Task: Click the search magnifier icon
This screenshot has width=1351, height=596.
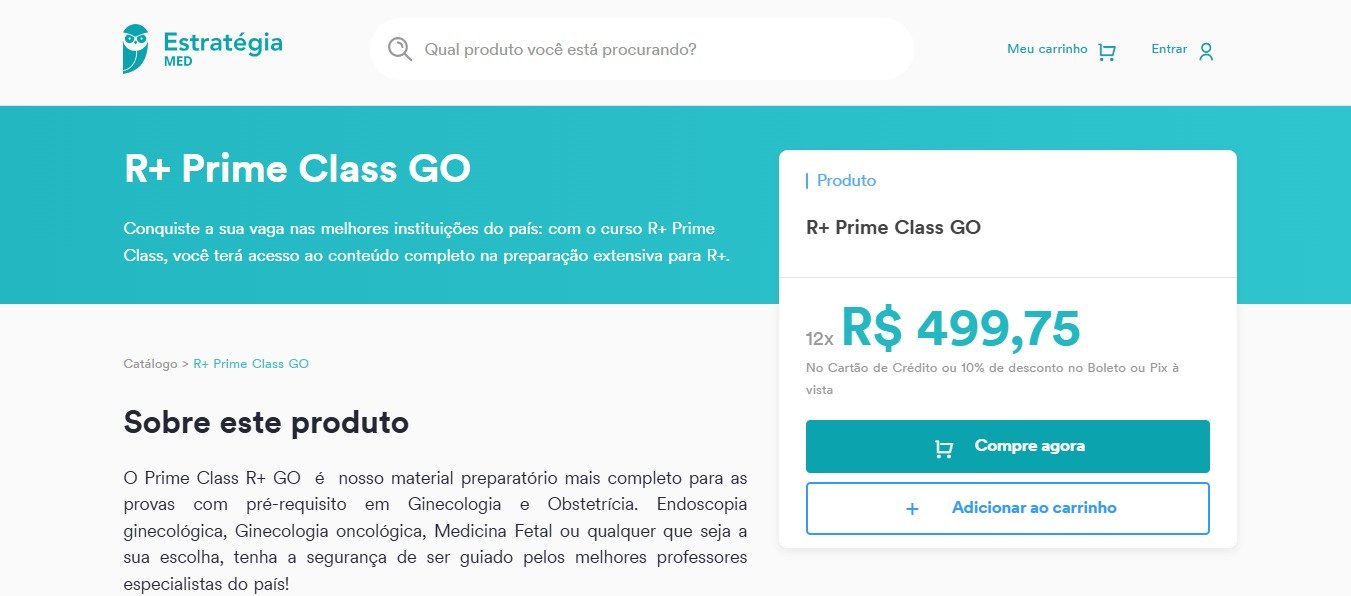Action: [400, 49]
